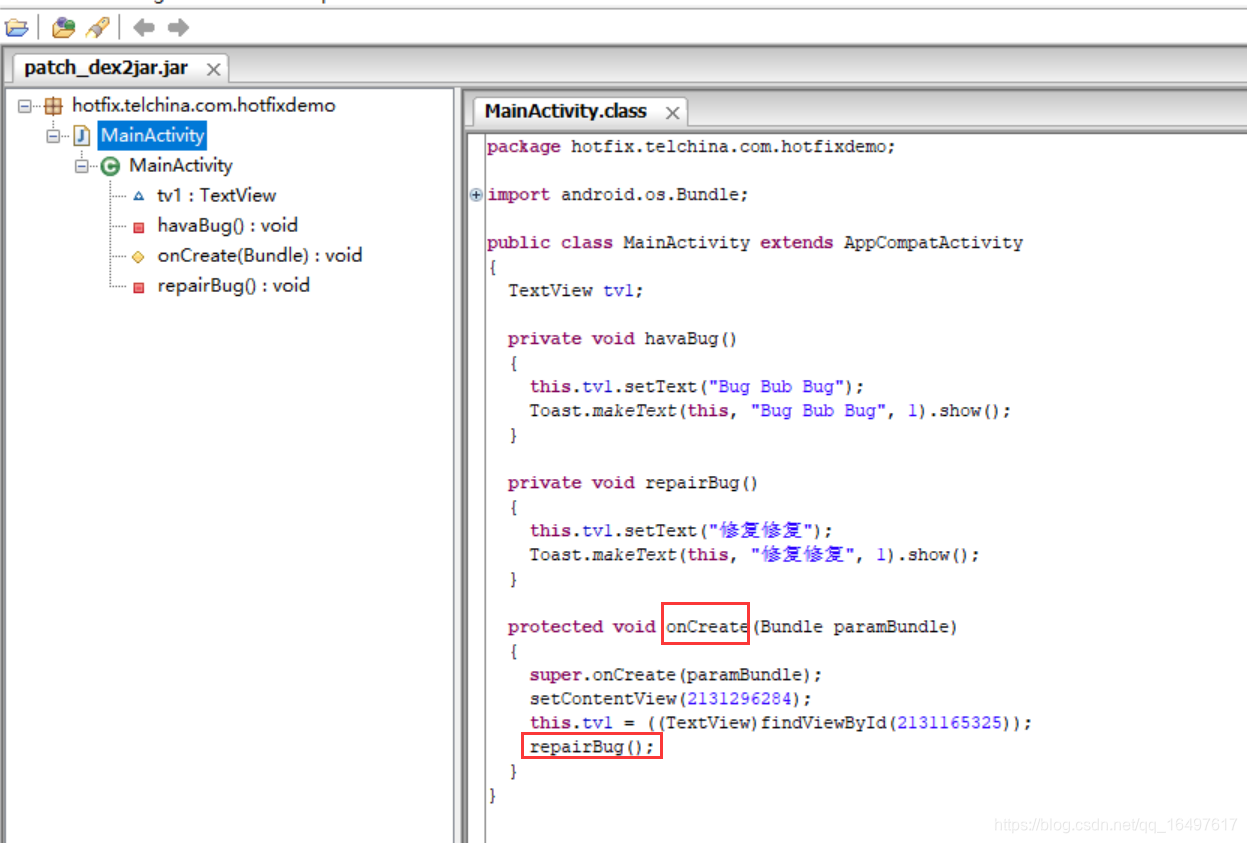Select the Open File folder icon
Image resolution: width=1247 pixels, height=843 pixels.
click(17, 27)
